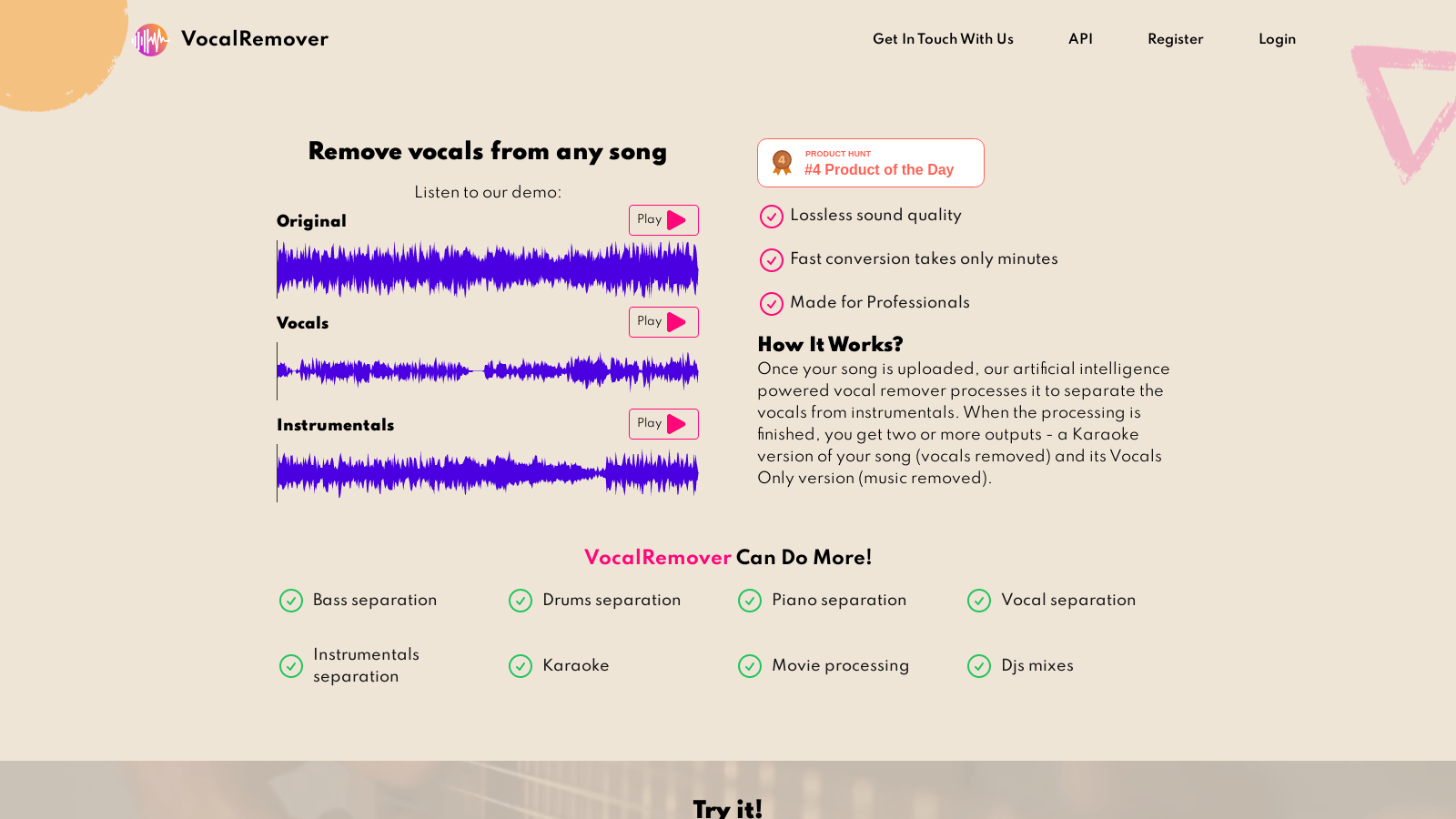
Task: Click the 'Vocal separation' label
Action: [1068, 600]
